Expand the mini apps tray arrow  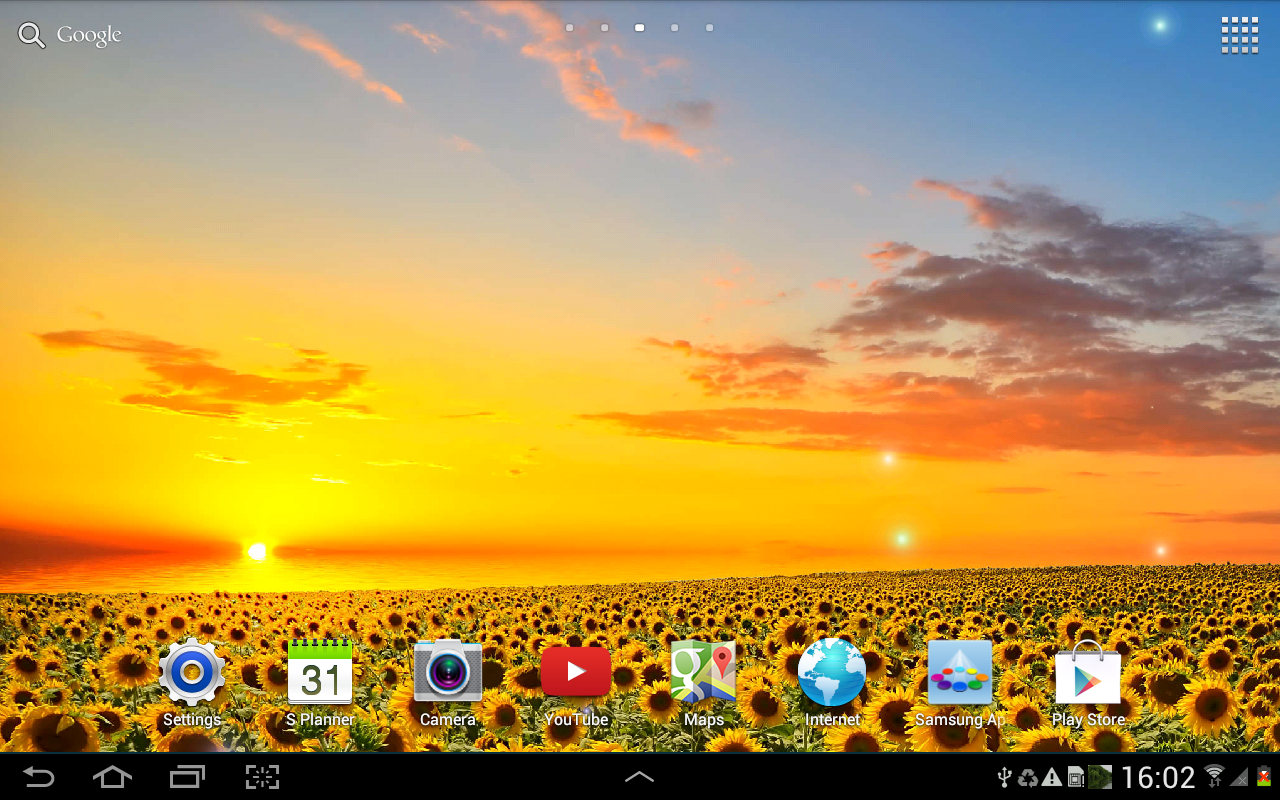click(639, 777)
